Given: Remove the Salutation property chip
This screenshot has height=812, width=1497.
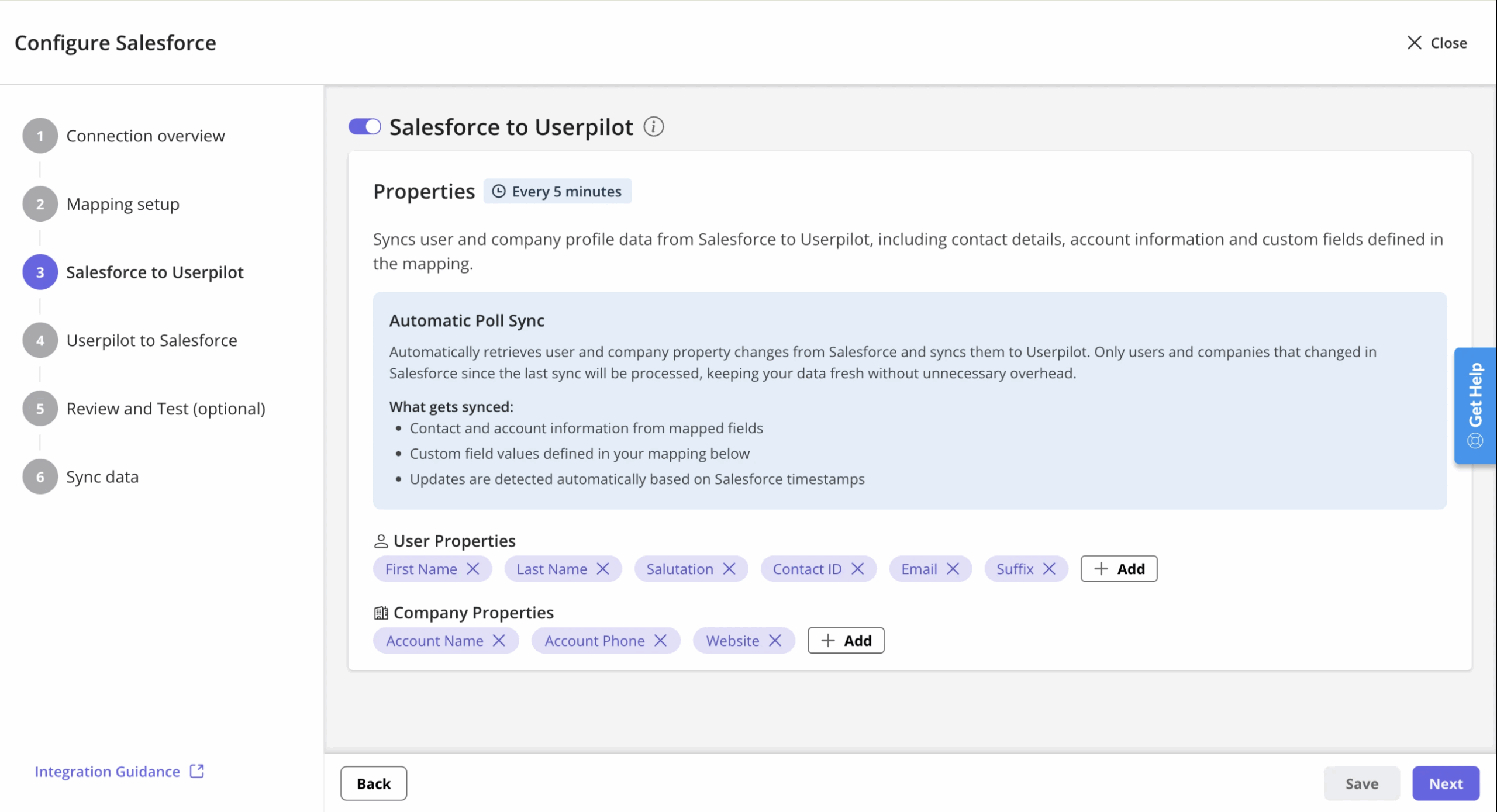Looking at the screenshot, I should coord(729,569).
